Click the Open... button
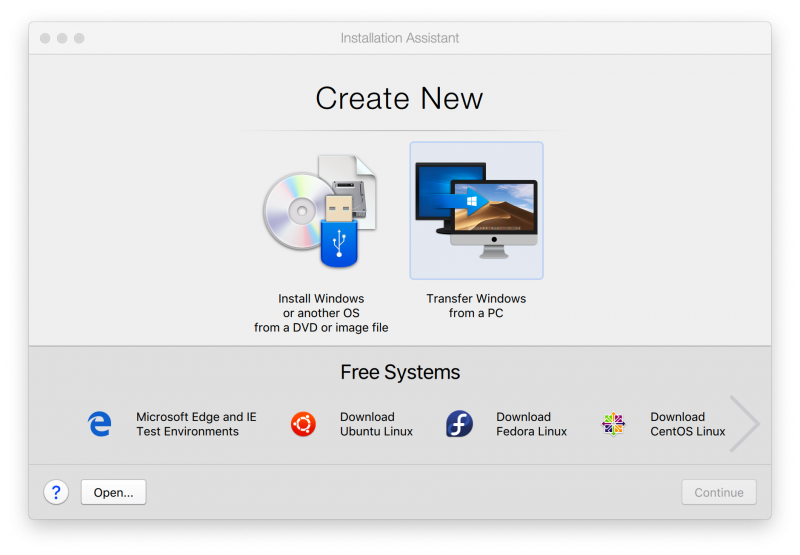 pos(113,492)
